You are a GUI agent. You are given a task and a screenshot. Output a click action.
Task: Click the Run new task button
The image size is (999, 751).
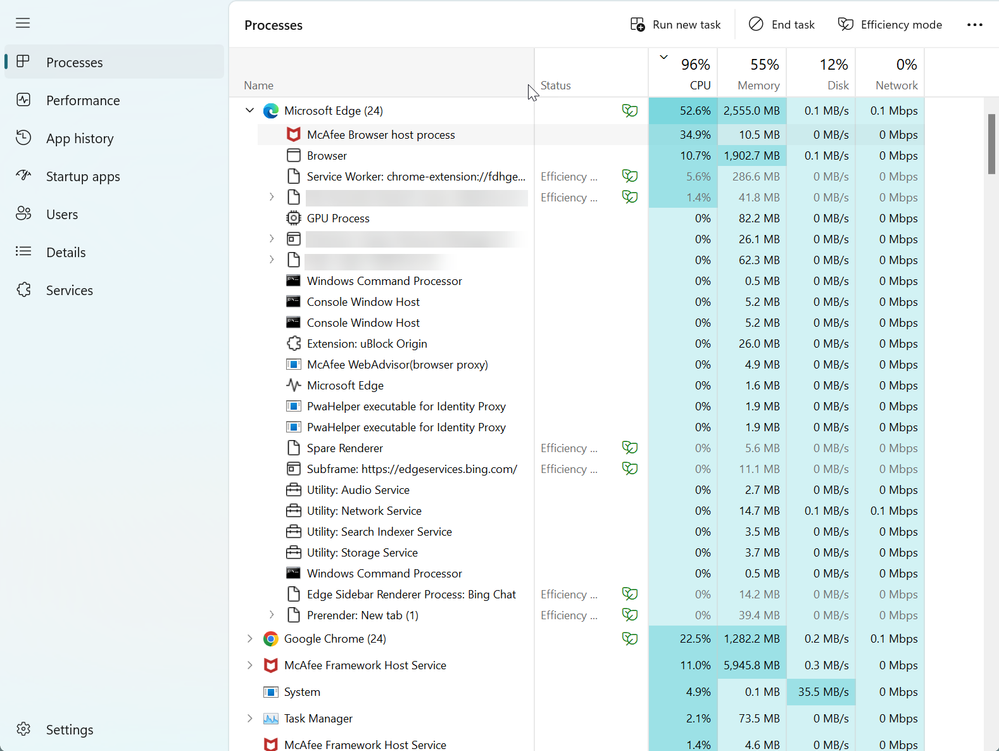tap(675, 25)
